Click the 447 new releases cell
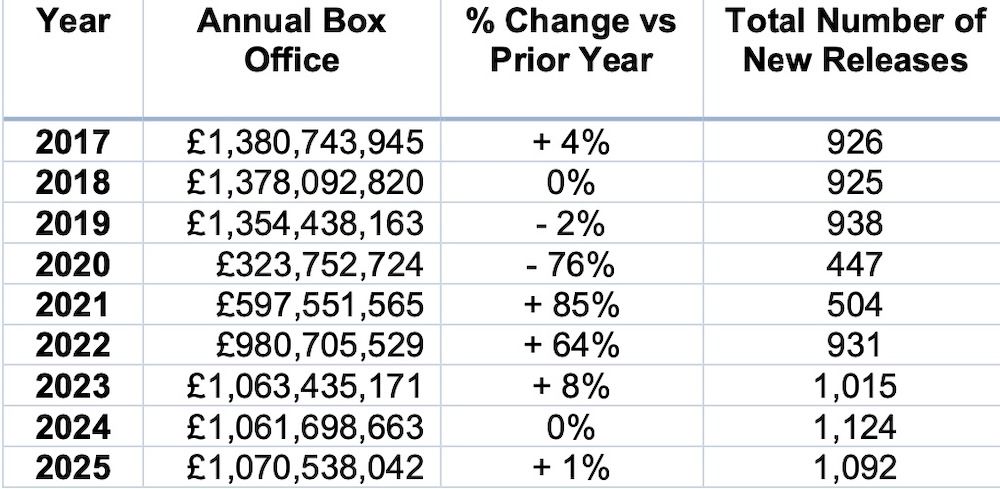The height and width of the screenshot is (489, 1000). pos(854,264)
